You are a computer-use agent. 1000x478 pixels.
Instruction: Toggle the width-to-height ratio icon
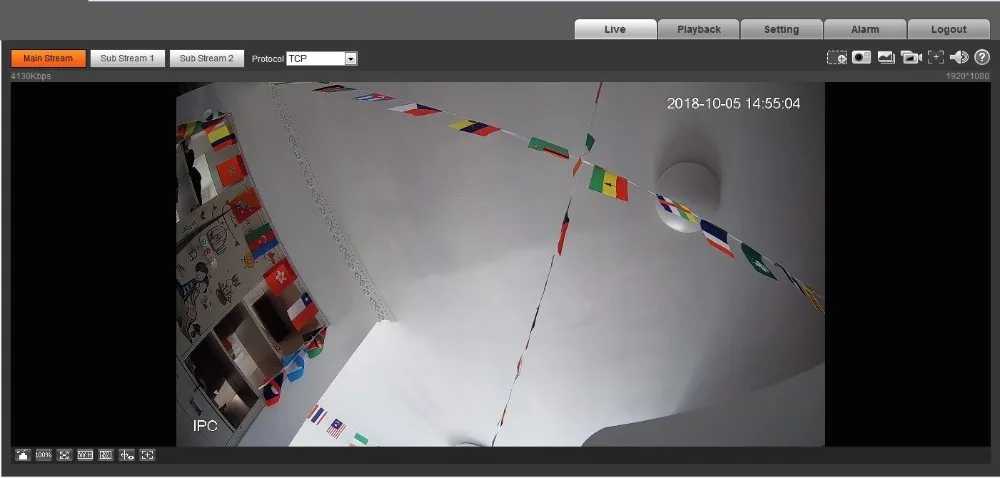(85, 455)
